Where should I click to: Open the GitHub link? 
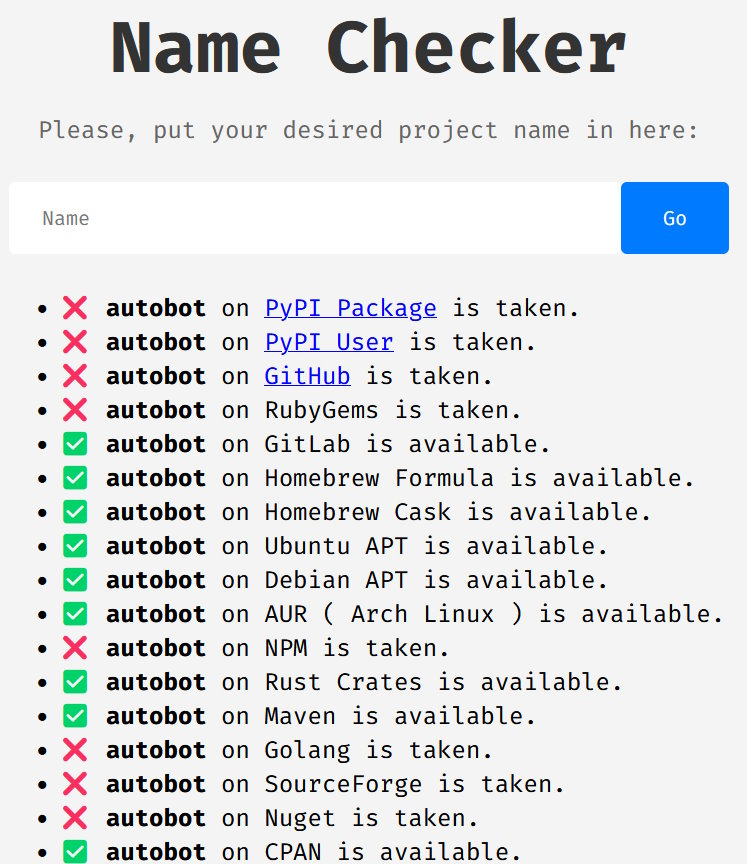click(307, 376)
